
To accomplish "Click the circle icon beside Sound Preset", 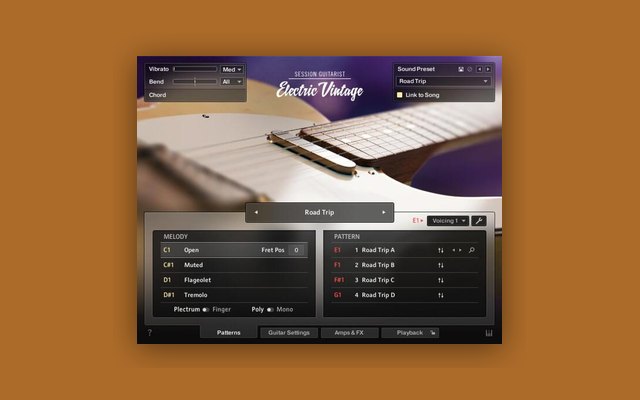I will pos(470,69).
